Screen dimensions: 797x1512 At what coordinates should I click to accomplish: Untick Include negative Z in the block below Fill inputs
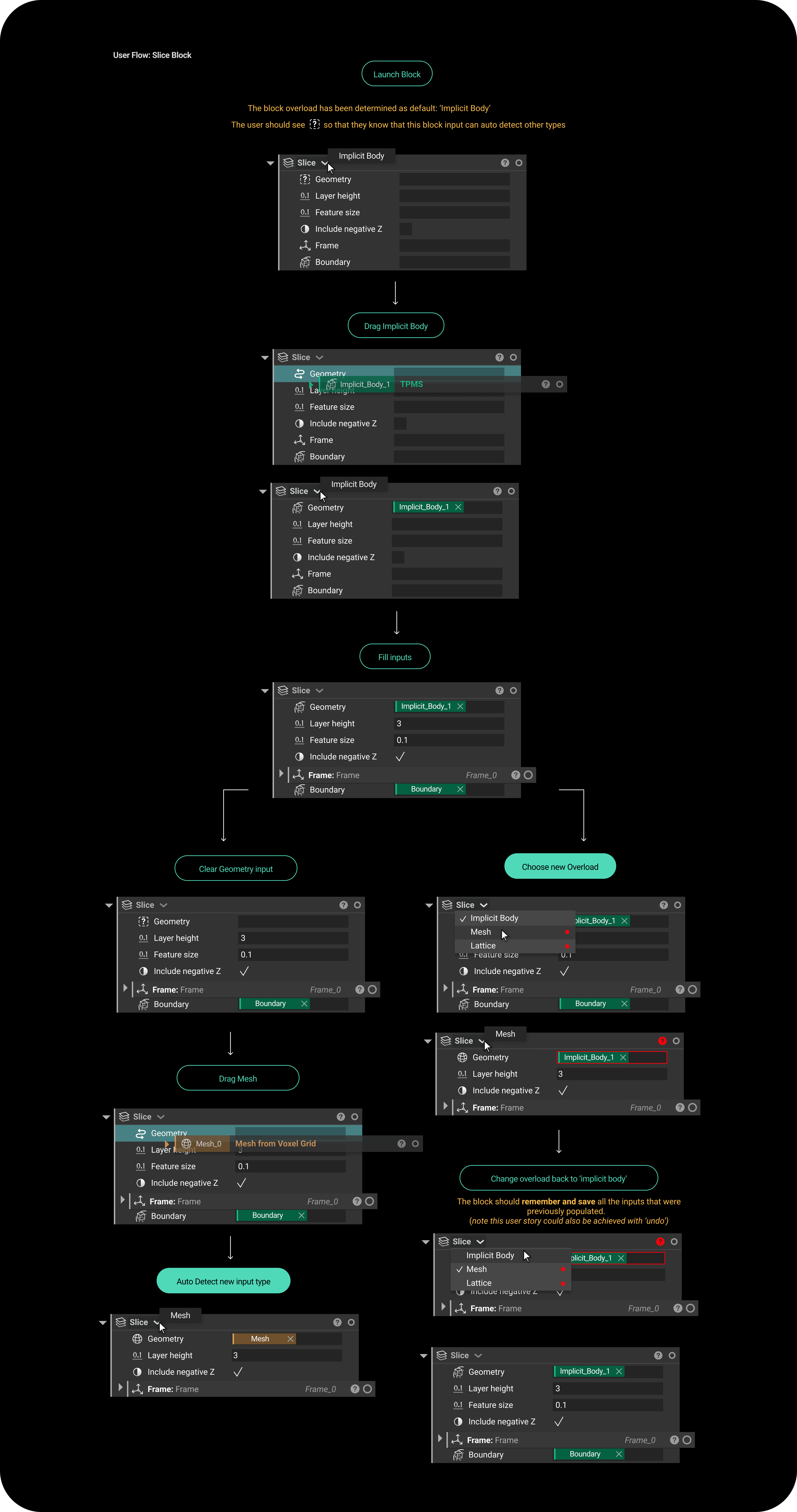(400, 757)
